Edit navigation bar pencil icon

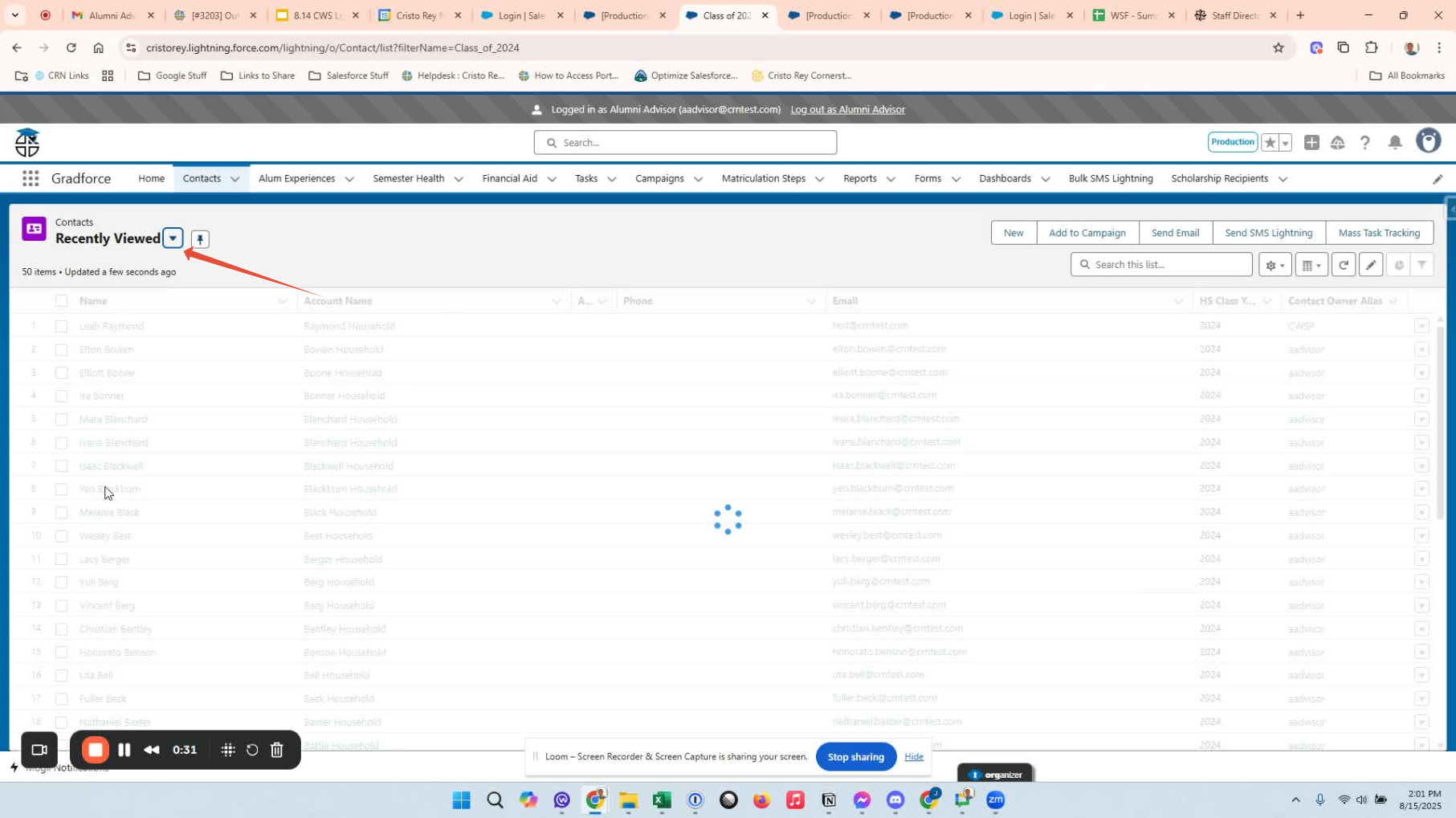pyautogui.click(x=1438, y=179)
